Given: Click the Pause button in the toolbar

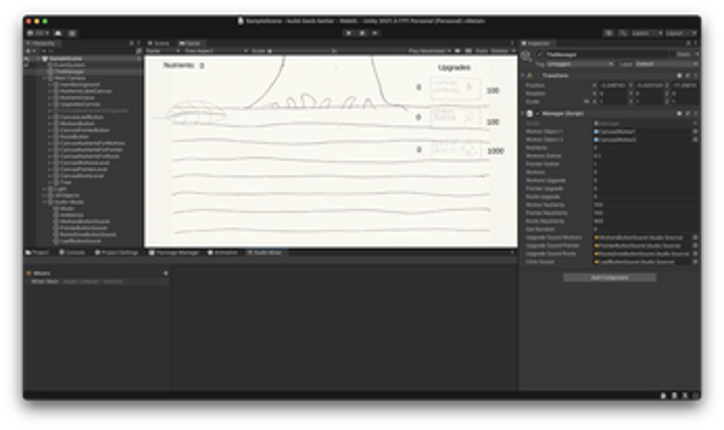Looking at the screenshot, I should [x=362, y=33].
